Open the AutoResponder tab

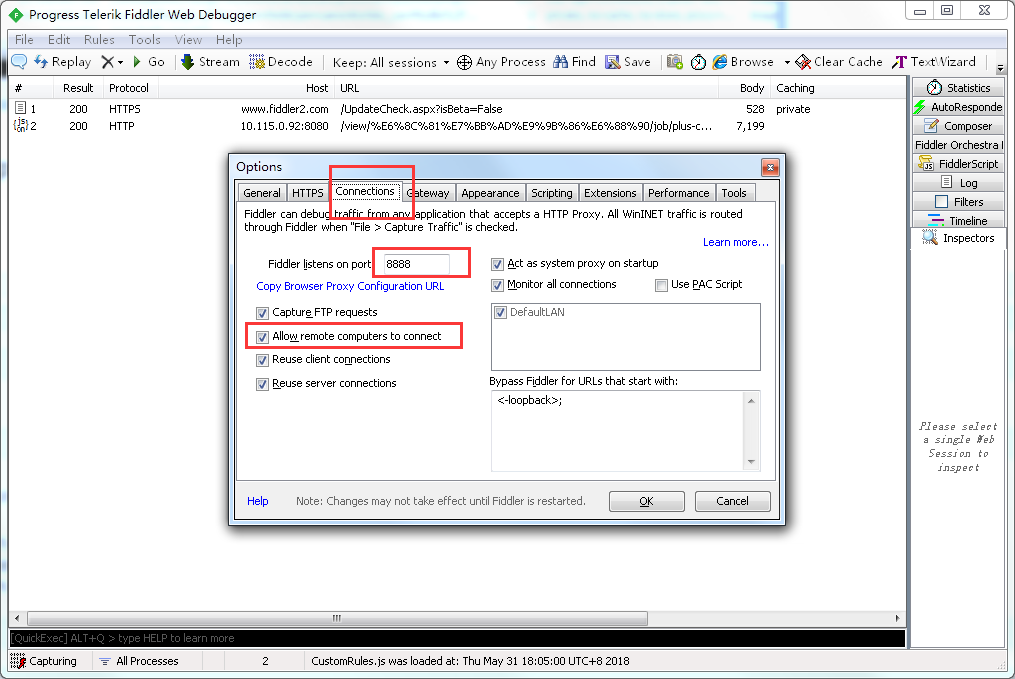[959, 107]
